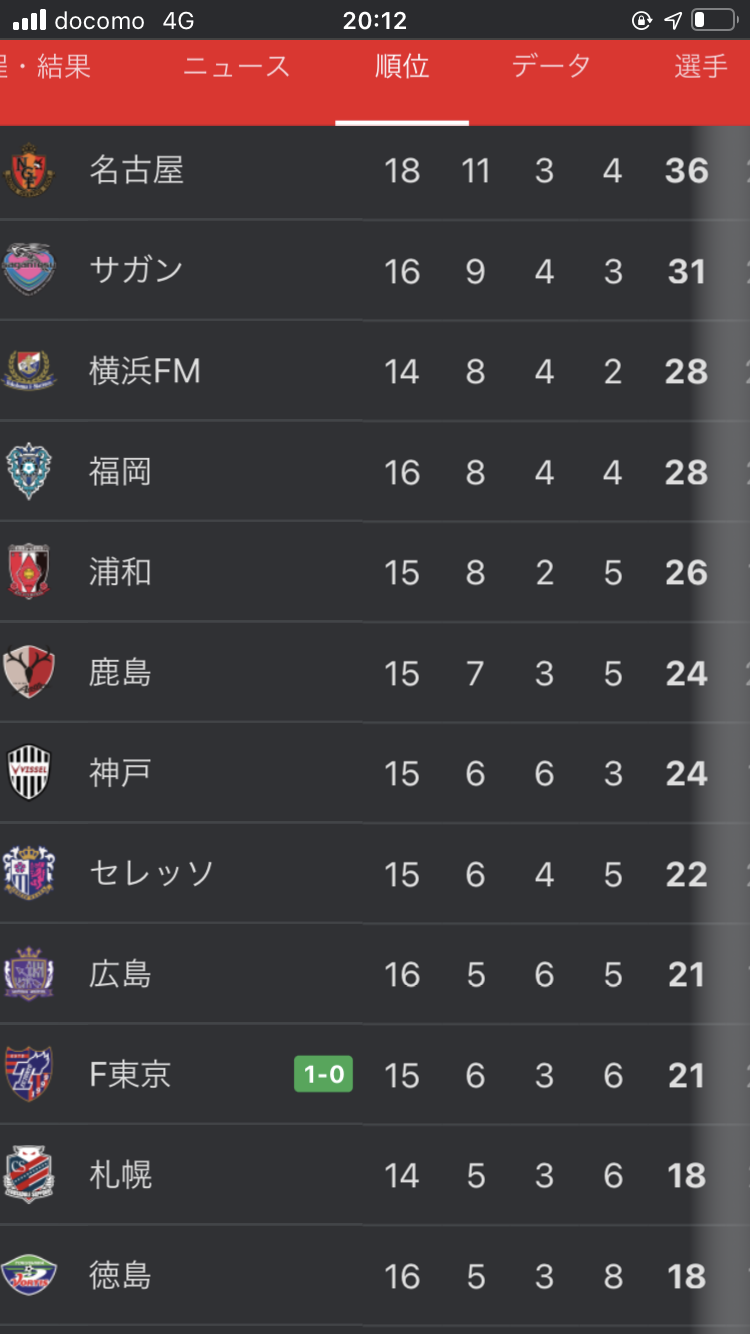Tap the 徳島 team name
This screenshot has height=1334, width=750.
[x=120, y=1275]
